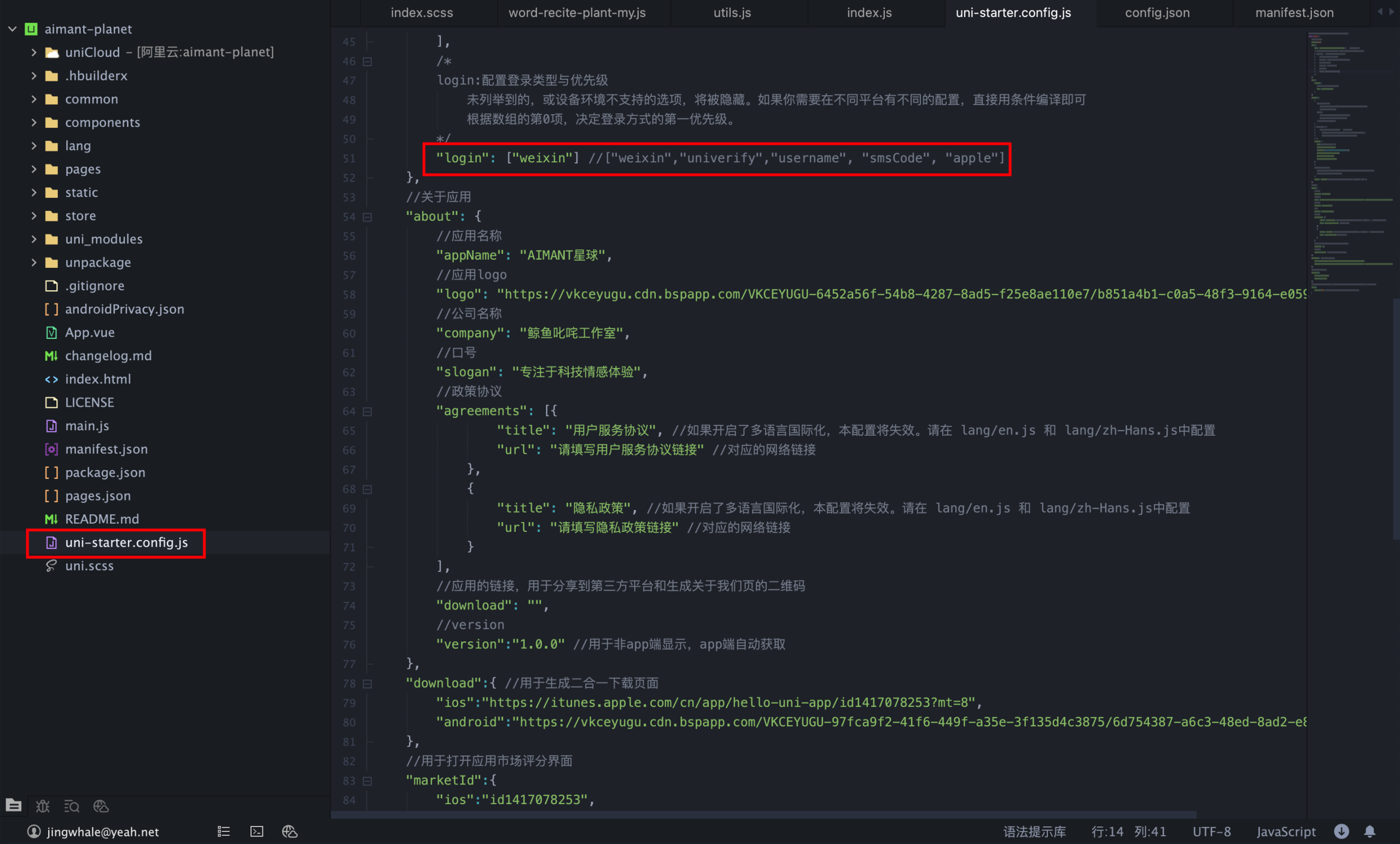Switch to the index.scss tab
The height and width of the screenshot is (844, 1400).
[422, 13]
